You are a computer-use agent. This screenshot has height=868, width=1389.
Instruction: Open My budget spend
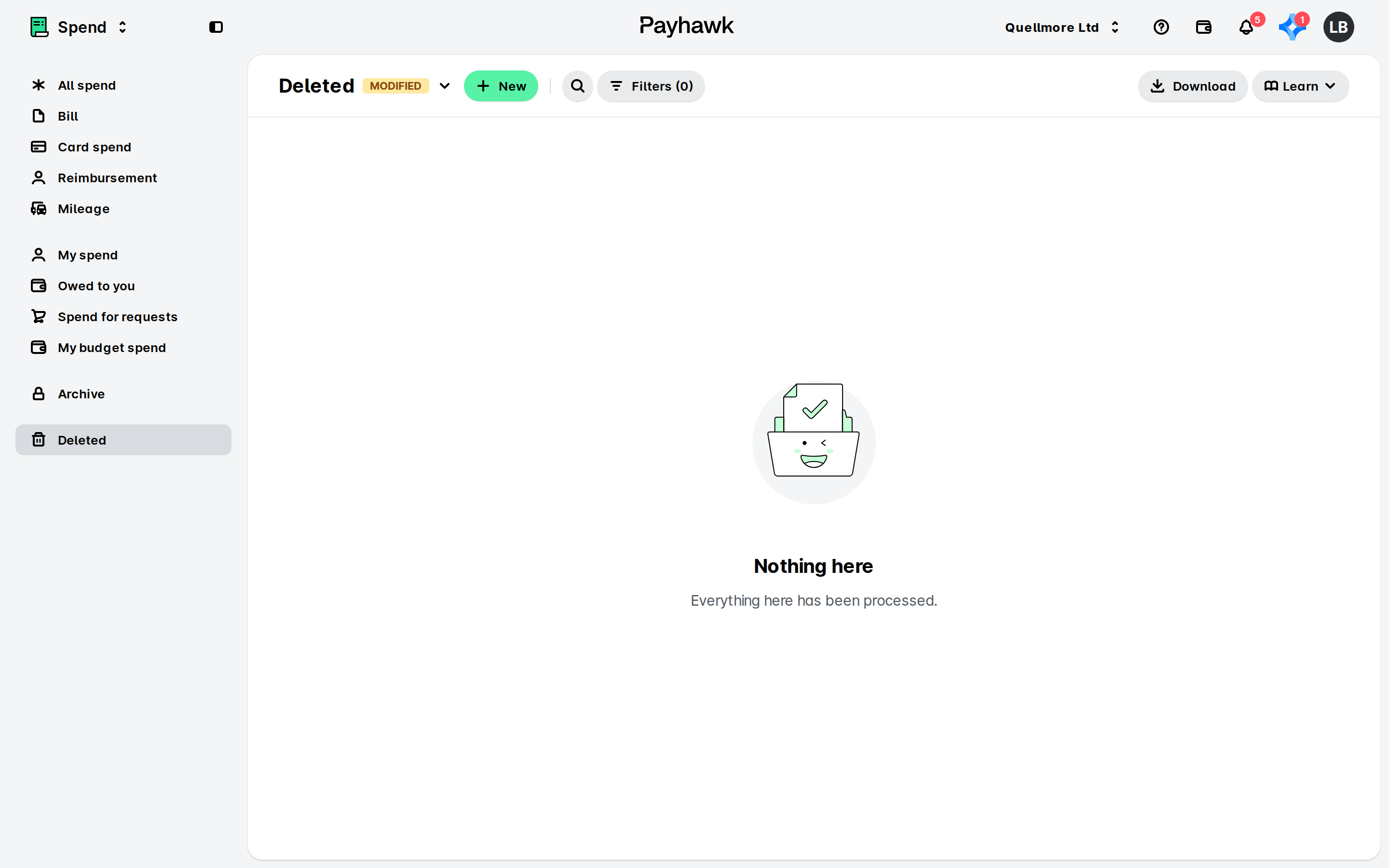point(123,347)
